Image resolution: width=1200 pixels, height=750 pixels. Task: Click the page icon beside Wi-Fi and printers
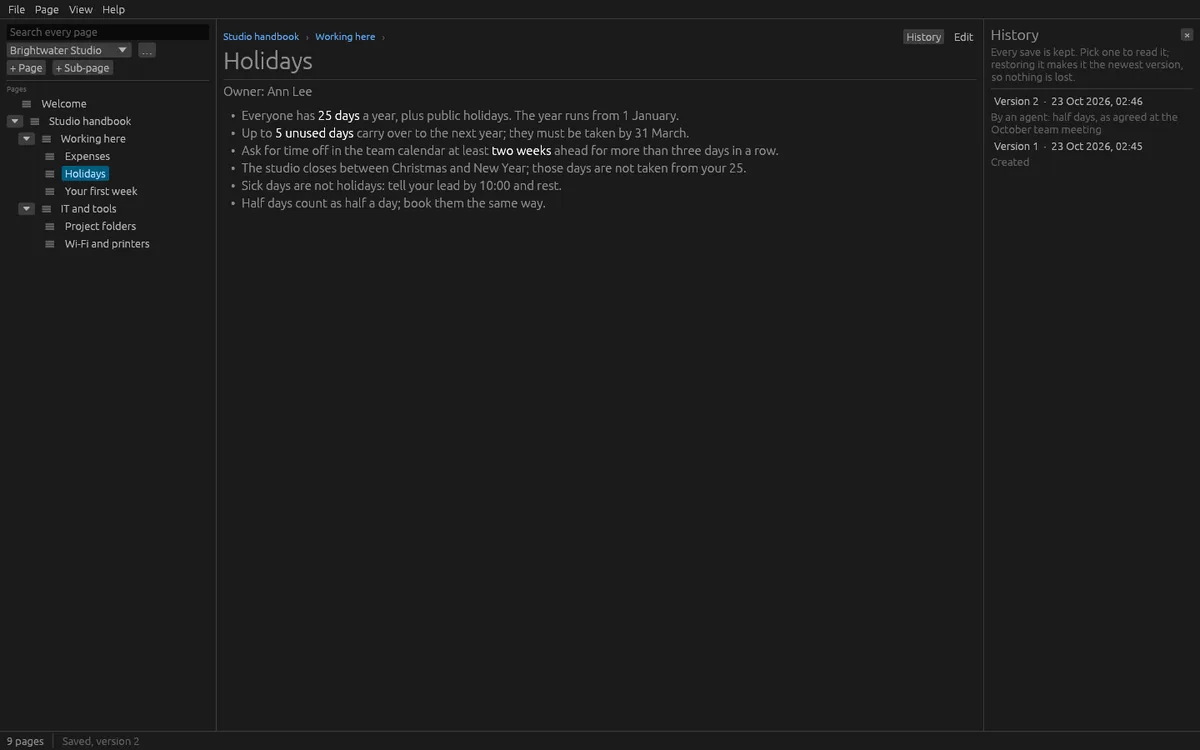click(50, 244)
